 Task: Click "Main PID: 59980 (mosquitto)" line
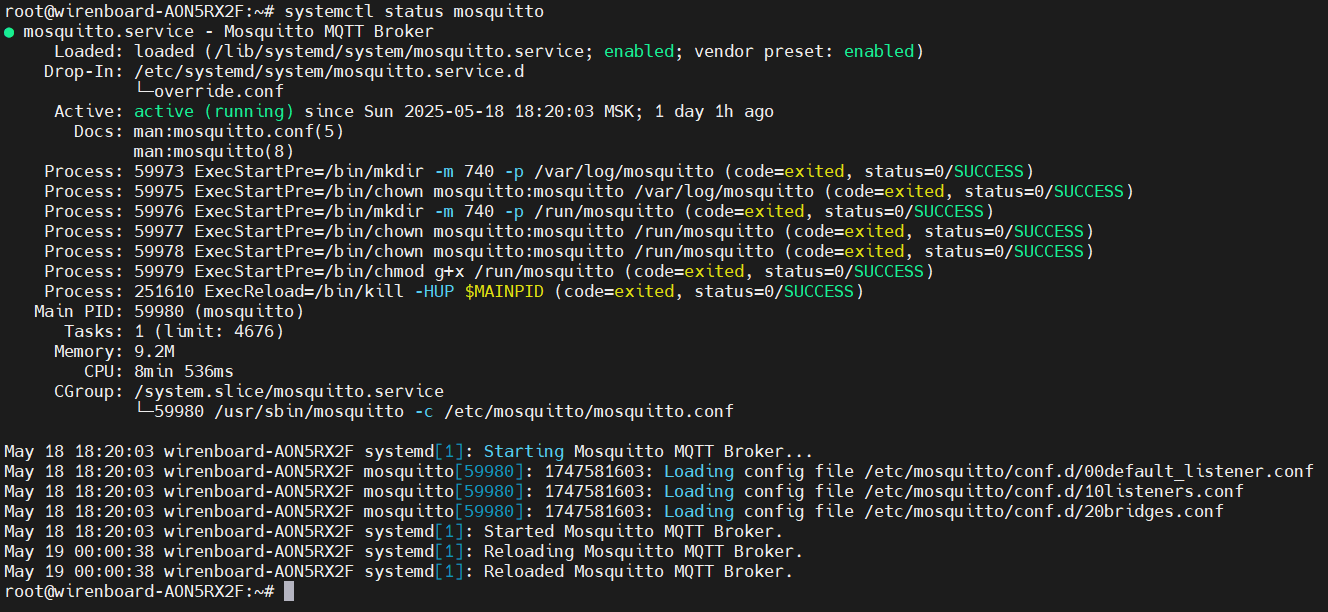coord(169,311)
